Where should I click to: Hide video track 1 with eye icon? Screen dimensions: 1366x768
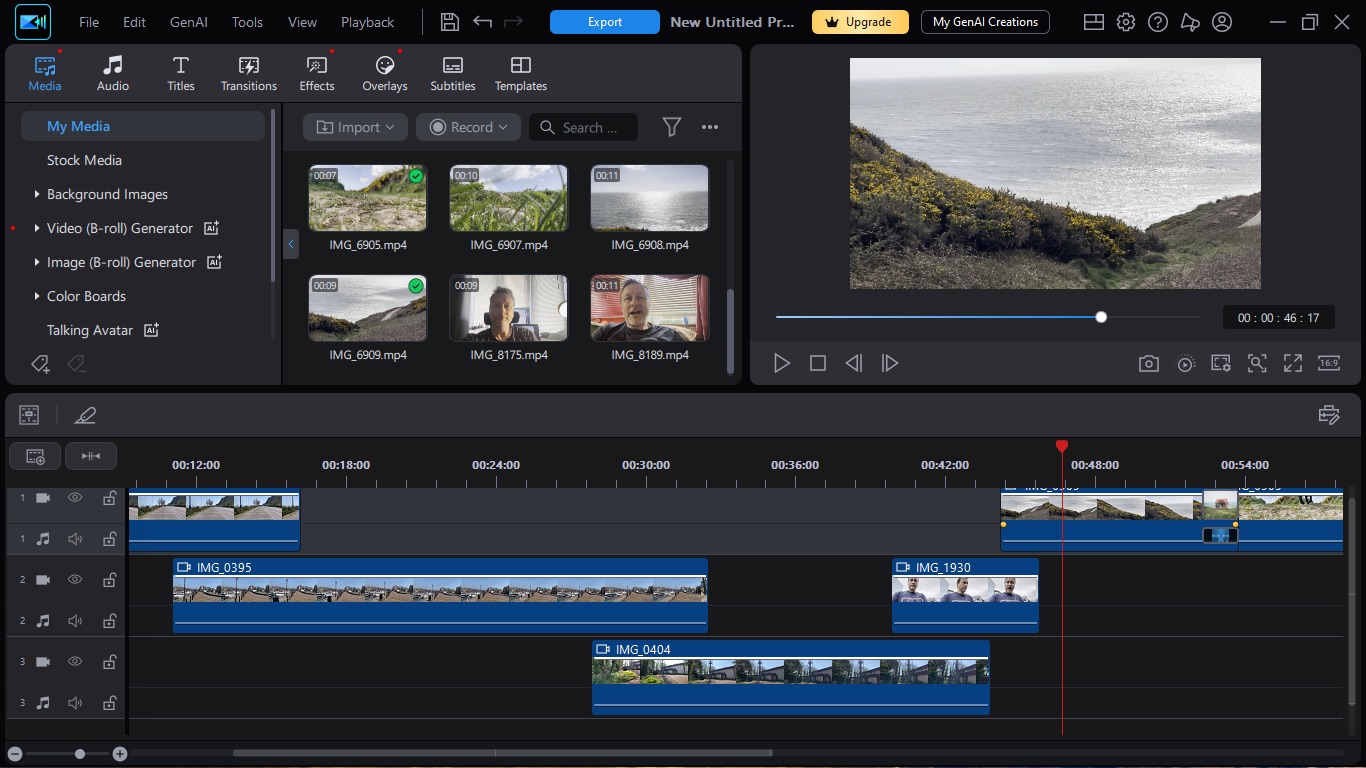pyautogui.click(x=75, y=498)
